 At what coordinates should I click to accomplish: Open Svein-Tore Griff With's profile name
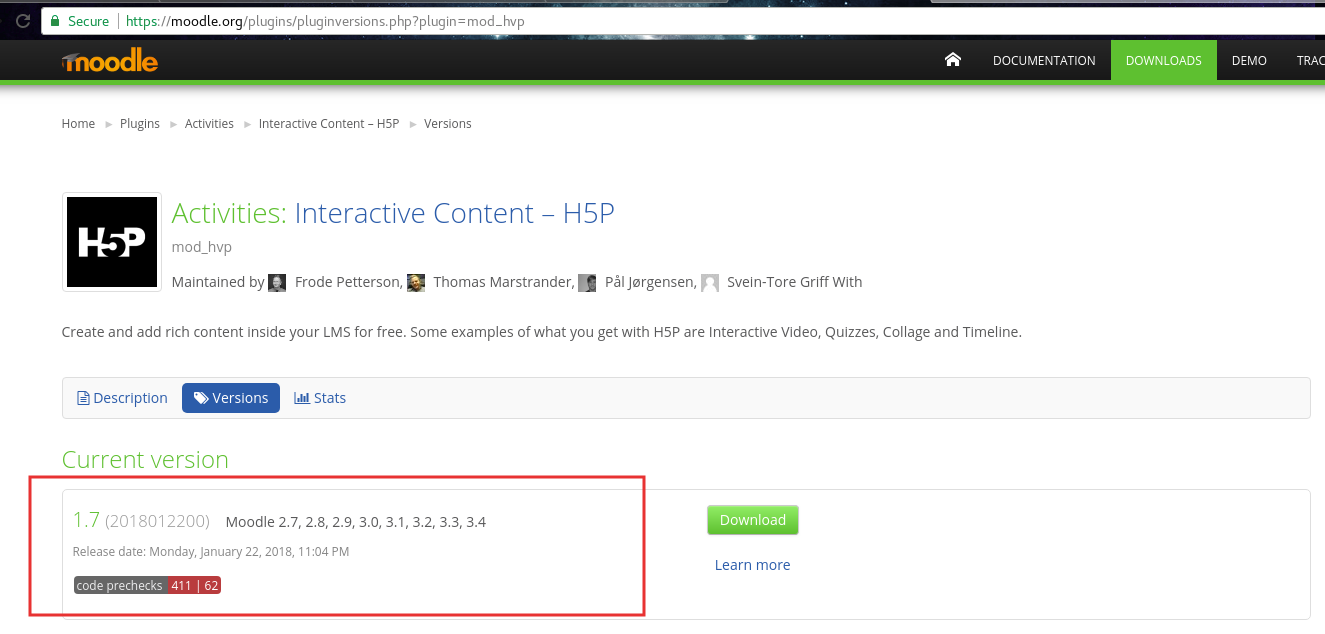click(x=794, y=282)
